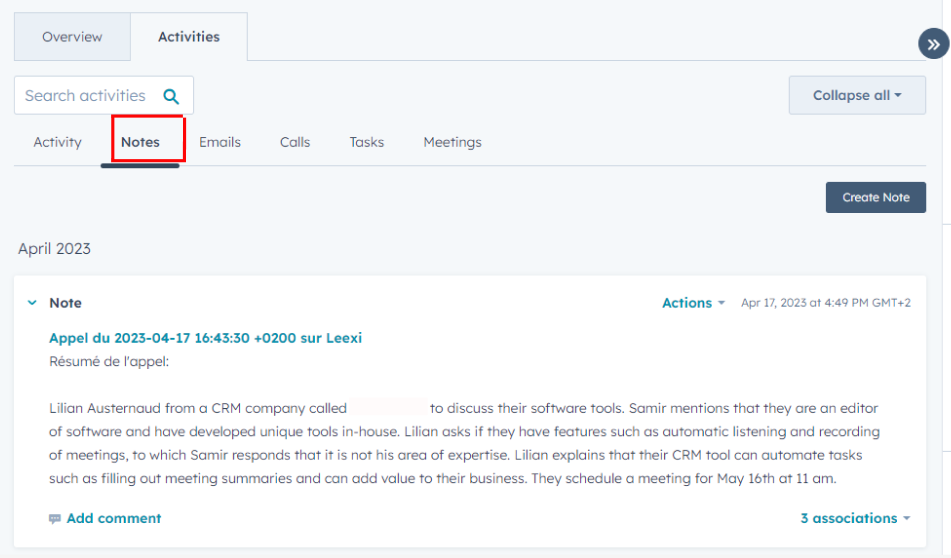Click the Add comment link

point(113,518)
